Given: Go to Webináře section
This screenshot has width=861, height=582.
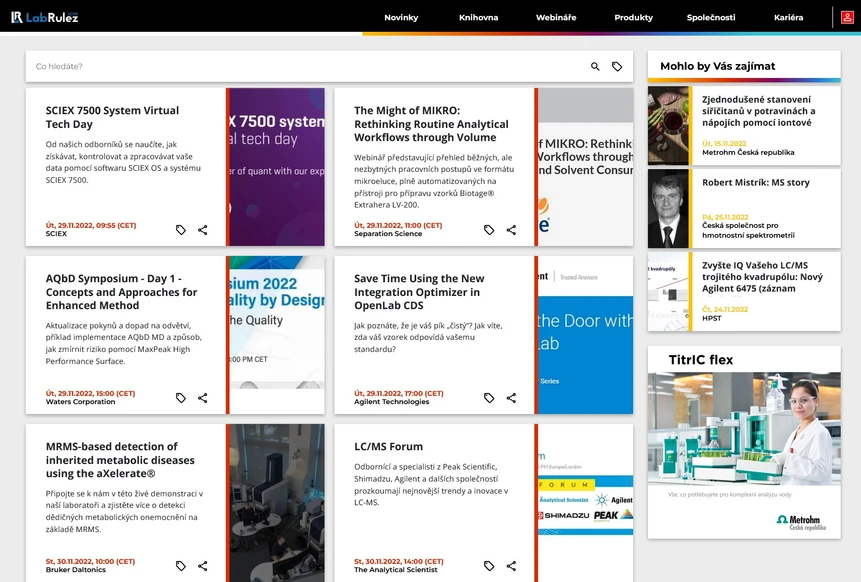Looking at the screenshot, I should [556, 18].
